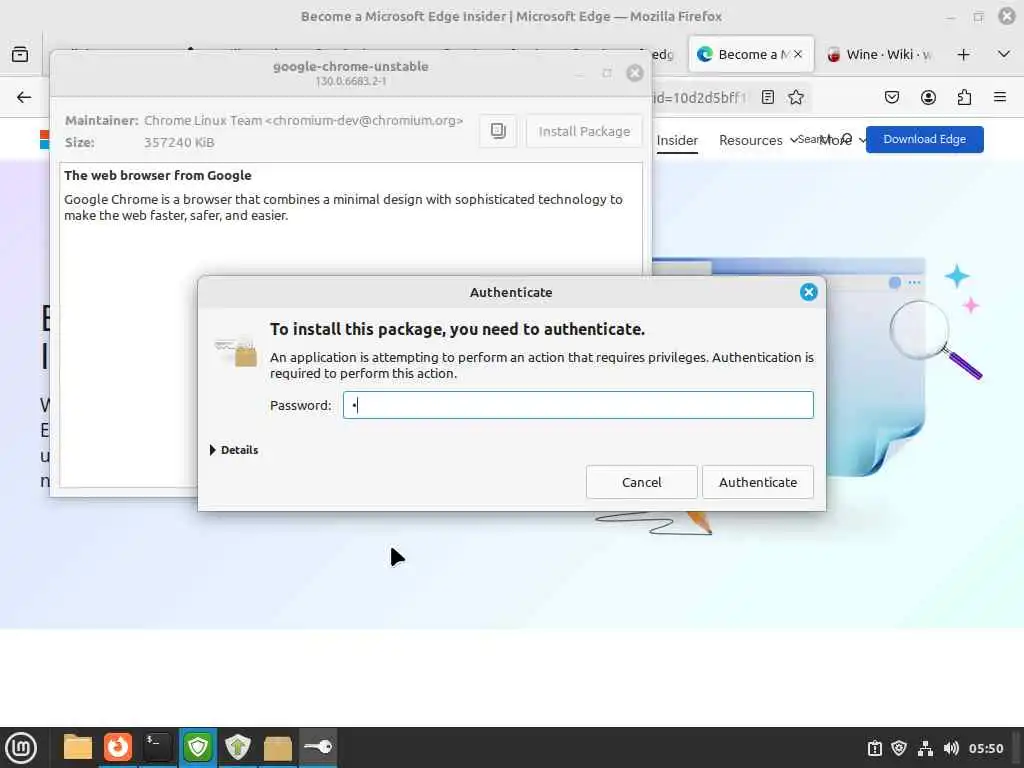Bookmark this page with the star icon
The width and height of the screenshot is (1024, 768).
[795, 97]
